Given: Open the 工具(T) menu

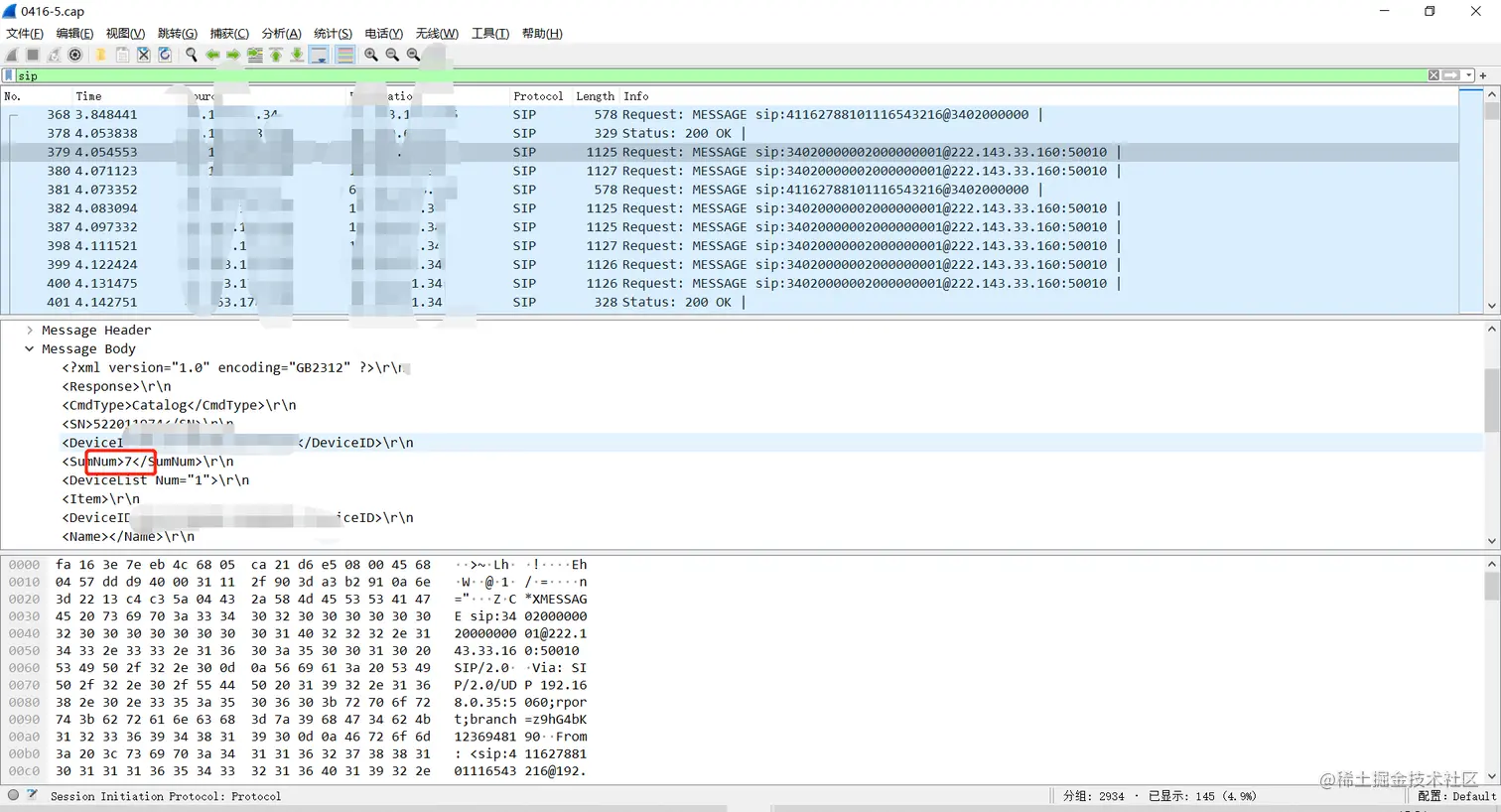Looking at the screenshot, I should 490,34.
